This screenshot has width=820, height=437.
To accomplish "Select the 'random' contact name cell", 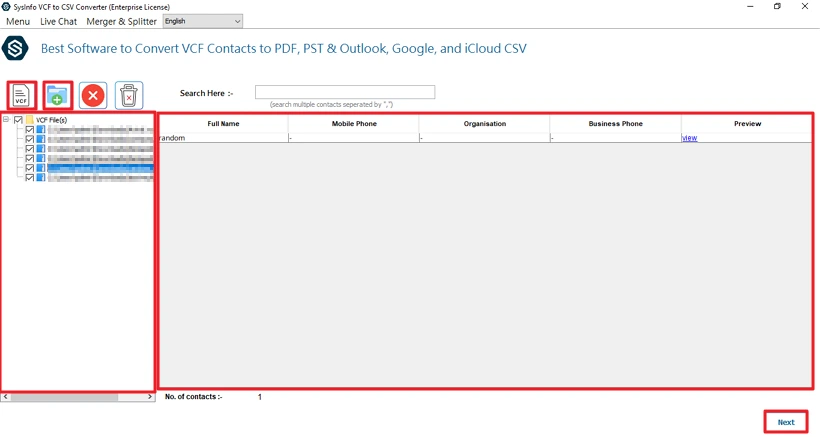I will pyautogui.click(x=223, y=138).
